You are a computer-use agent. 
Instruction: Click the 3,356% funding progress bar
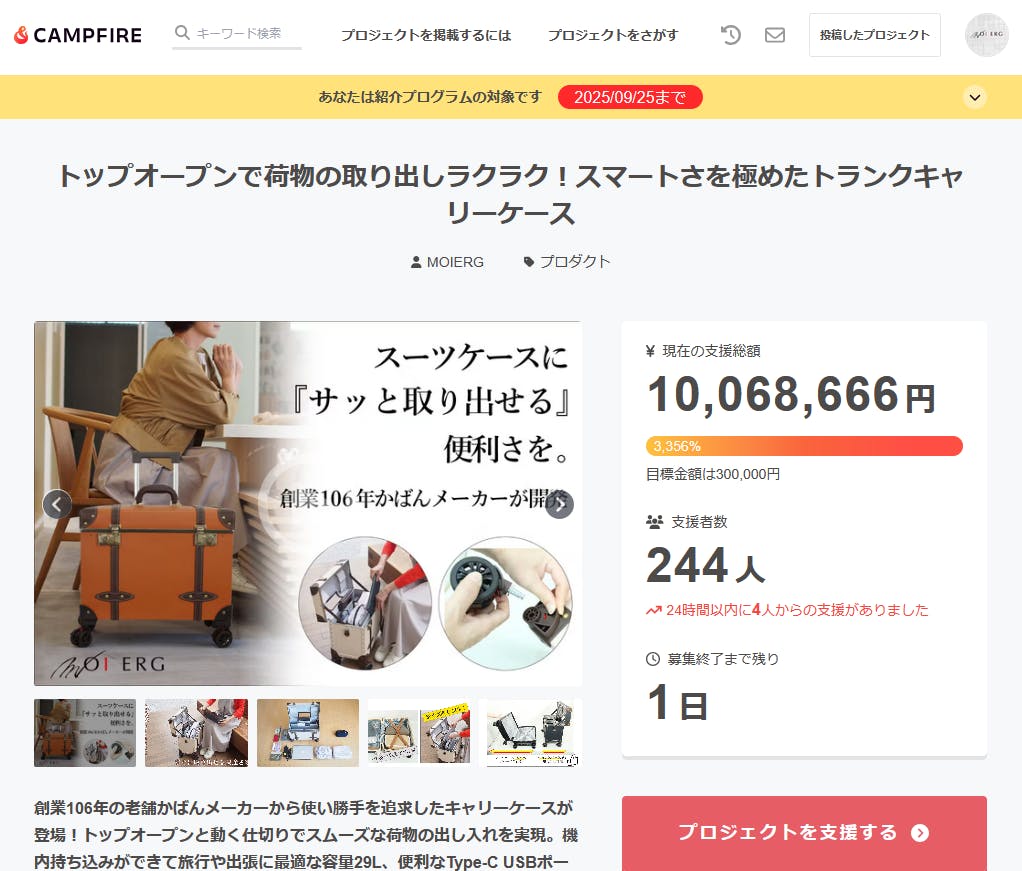(804, 446)
